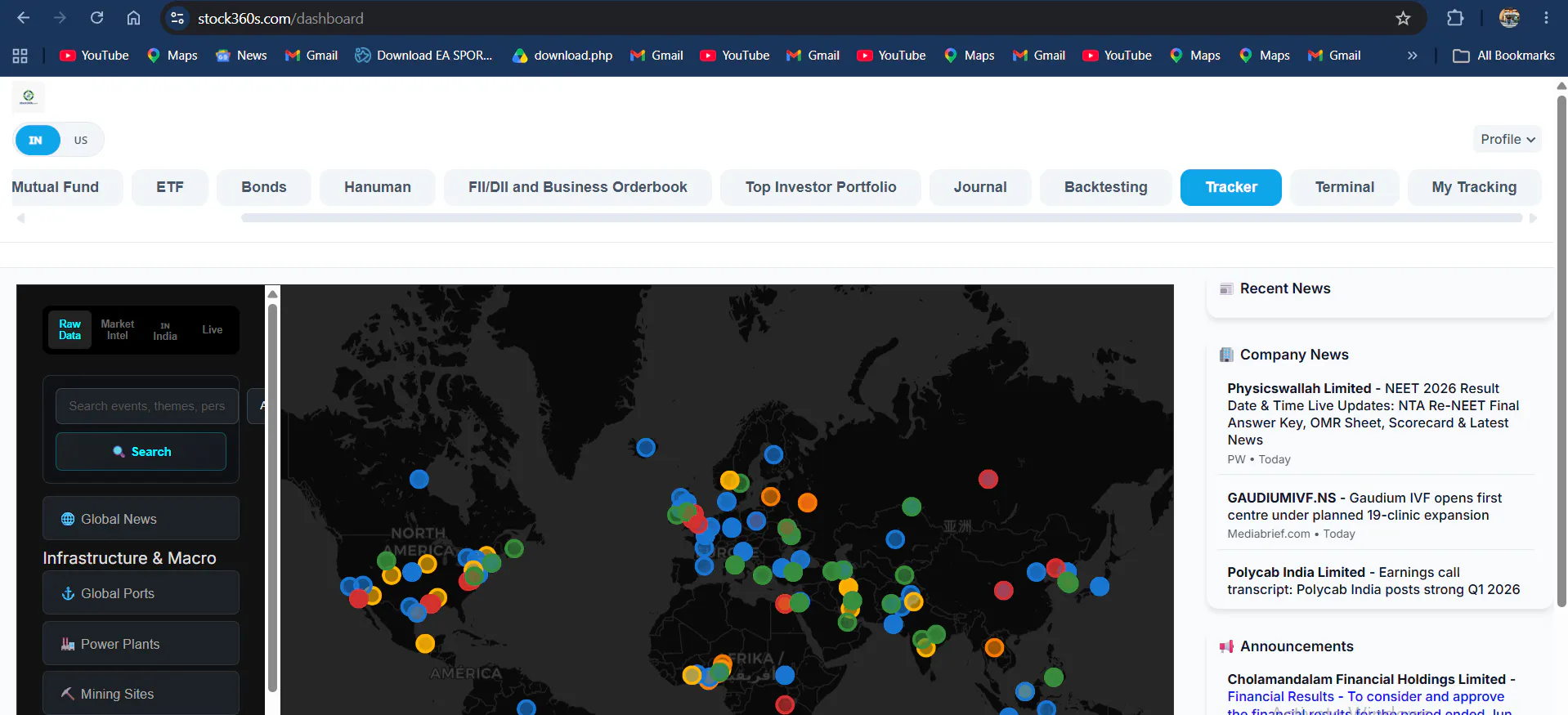Open the News bookmark

point(241,56)
